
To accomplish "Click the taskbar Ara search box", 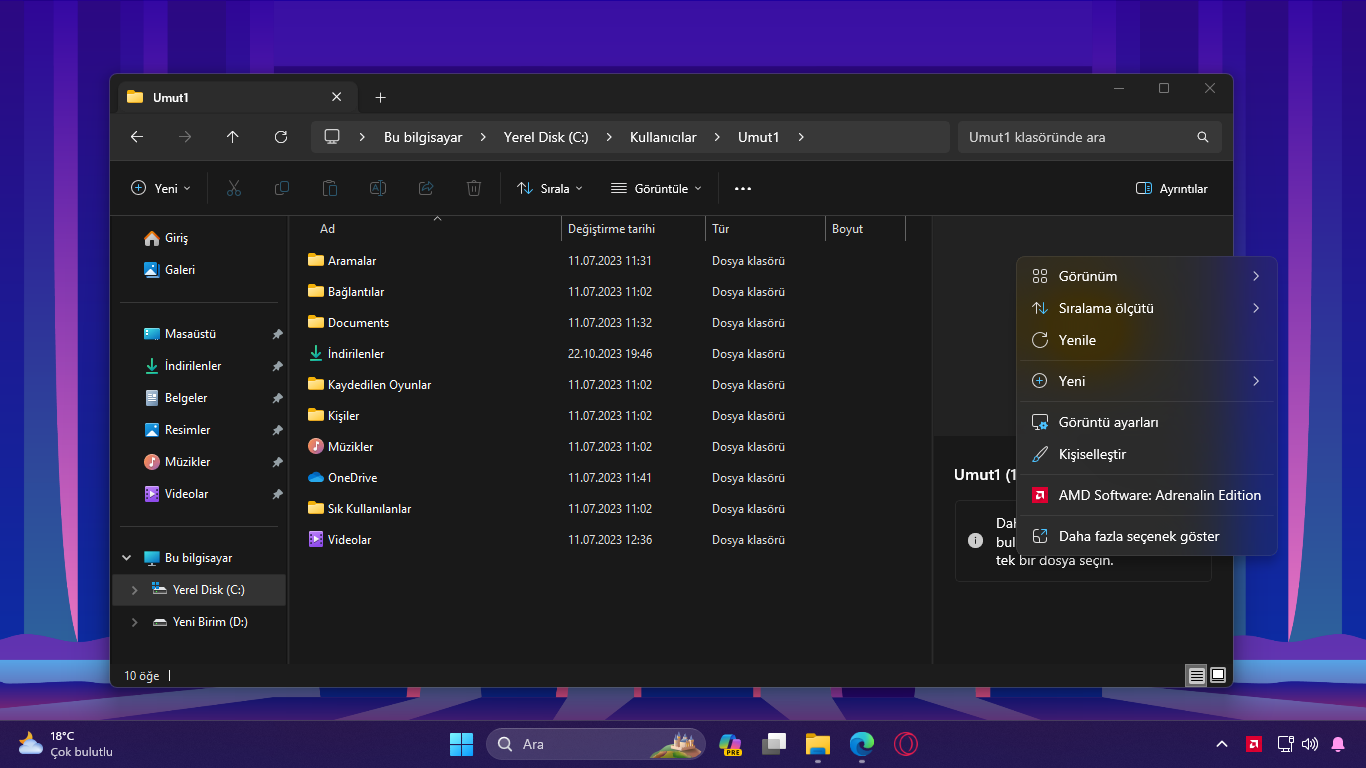I will pos(596,744).
